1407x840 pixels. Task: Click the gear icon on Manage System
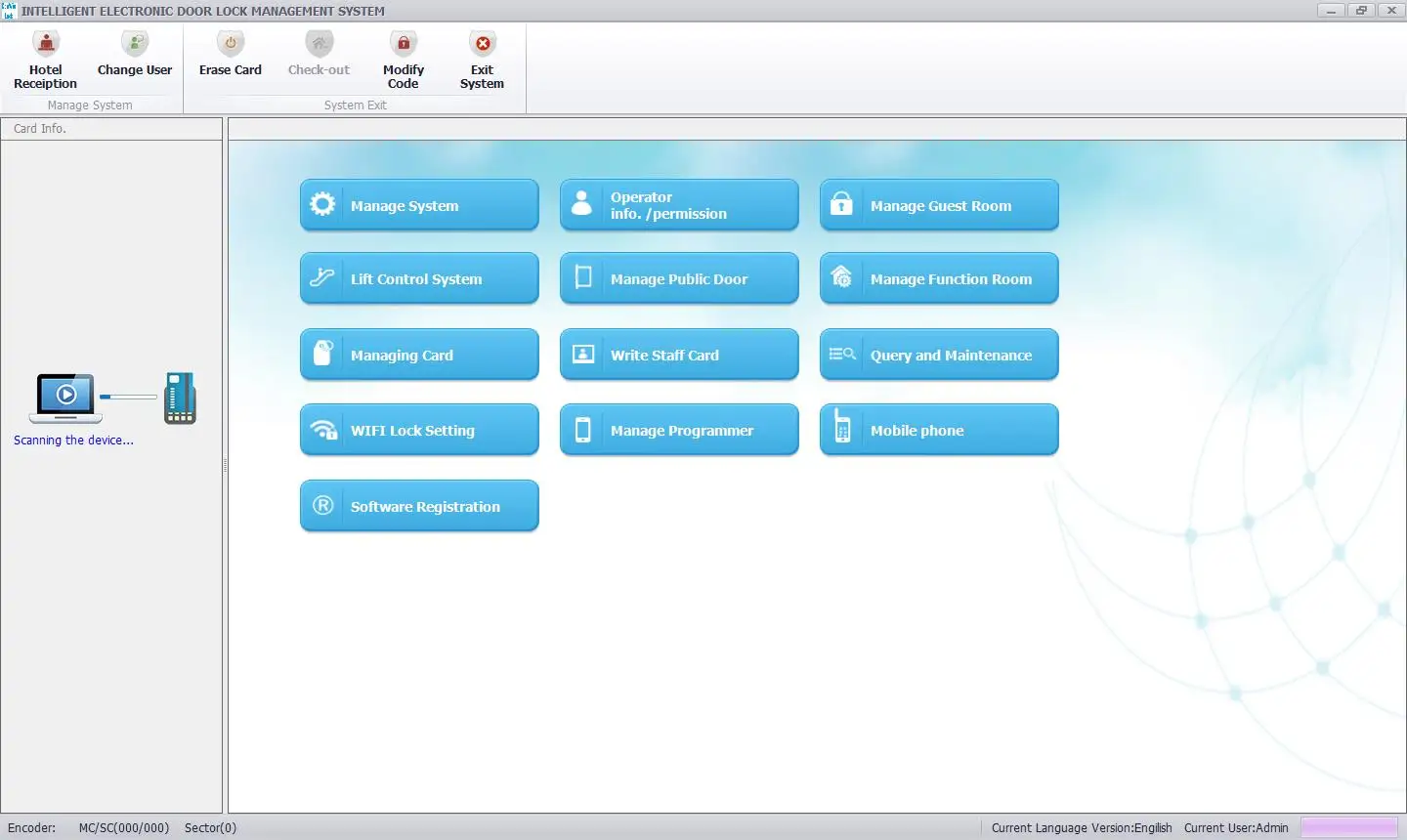pyautogui.click(x=322, y=204)
